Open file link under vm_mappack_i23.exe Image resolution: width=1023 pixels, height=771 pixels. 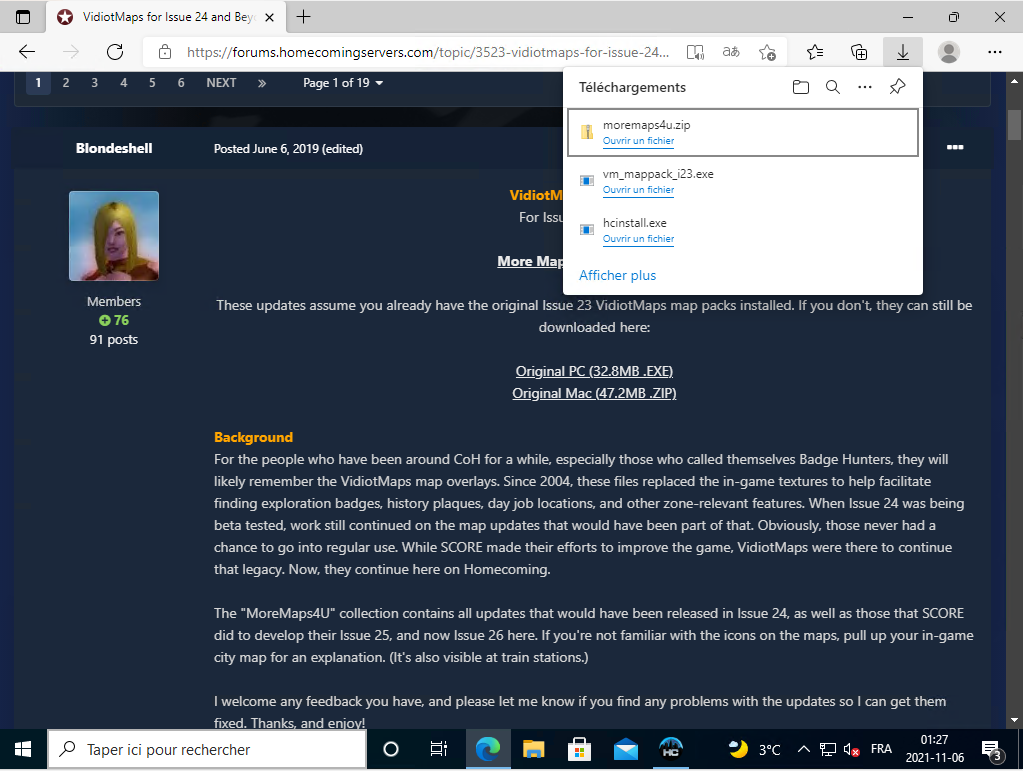638,190
